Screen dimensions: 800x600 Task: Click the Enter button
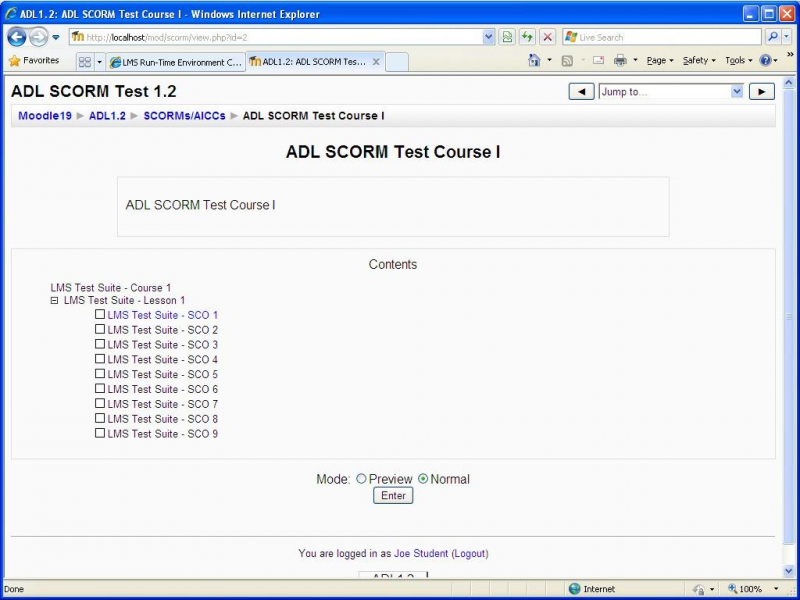coord(393,495)
